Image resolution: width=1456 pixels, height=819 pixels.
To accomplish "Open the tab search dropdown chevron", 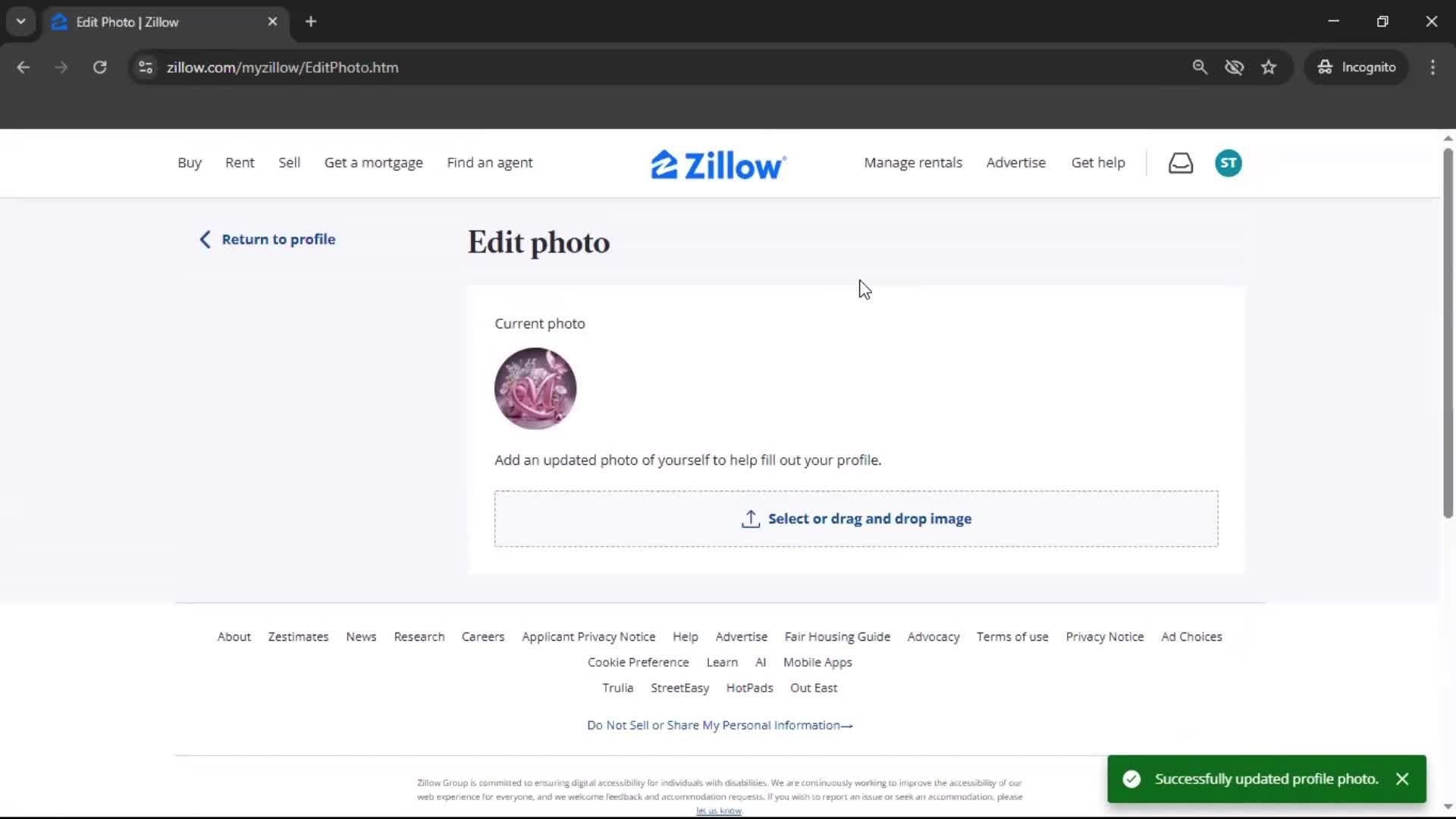I will click(x=20, y=21).
